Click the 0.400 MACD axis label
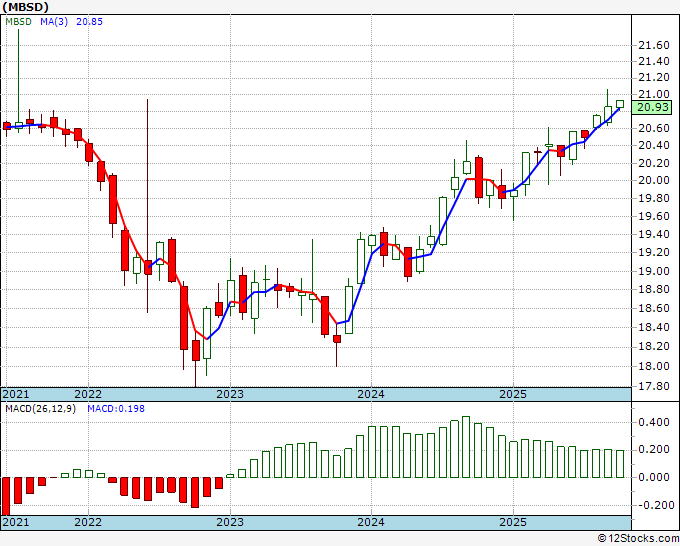Image resolution: width=680 pixels, height=546 pixels. (x=656, y=422)
